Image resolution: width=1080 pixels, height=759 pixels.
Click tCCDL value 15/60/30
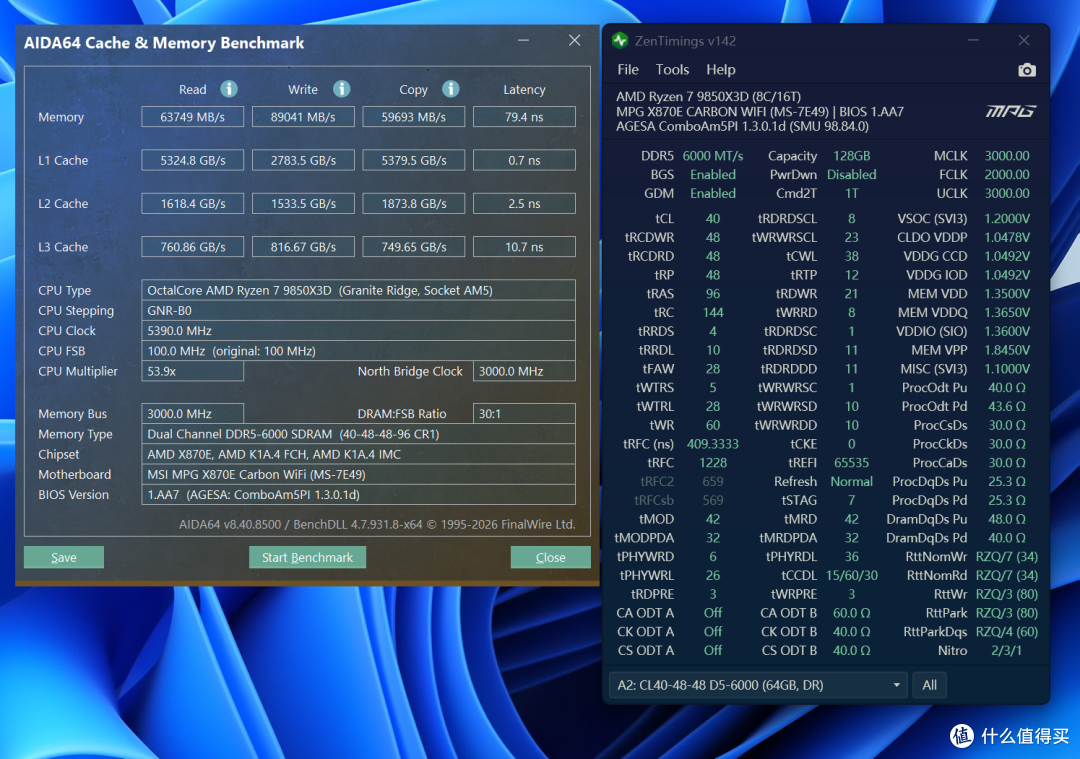point(851,575)
